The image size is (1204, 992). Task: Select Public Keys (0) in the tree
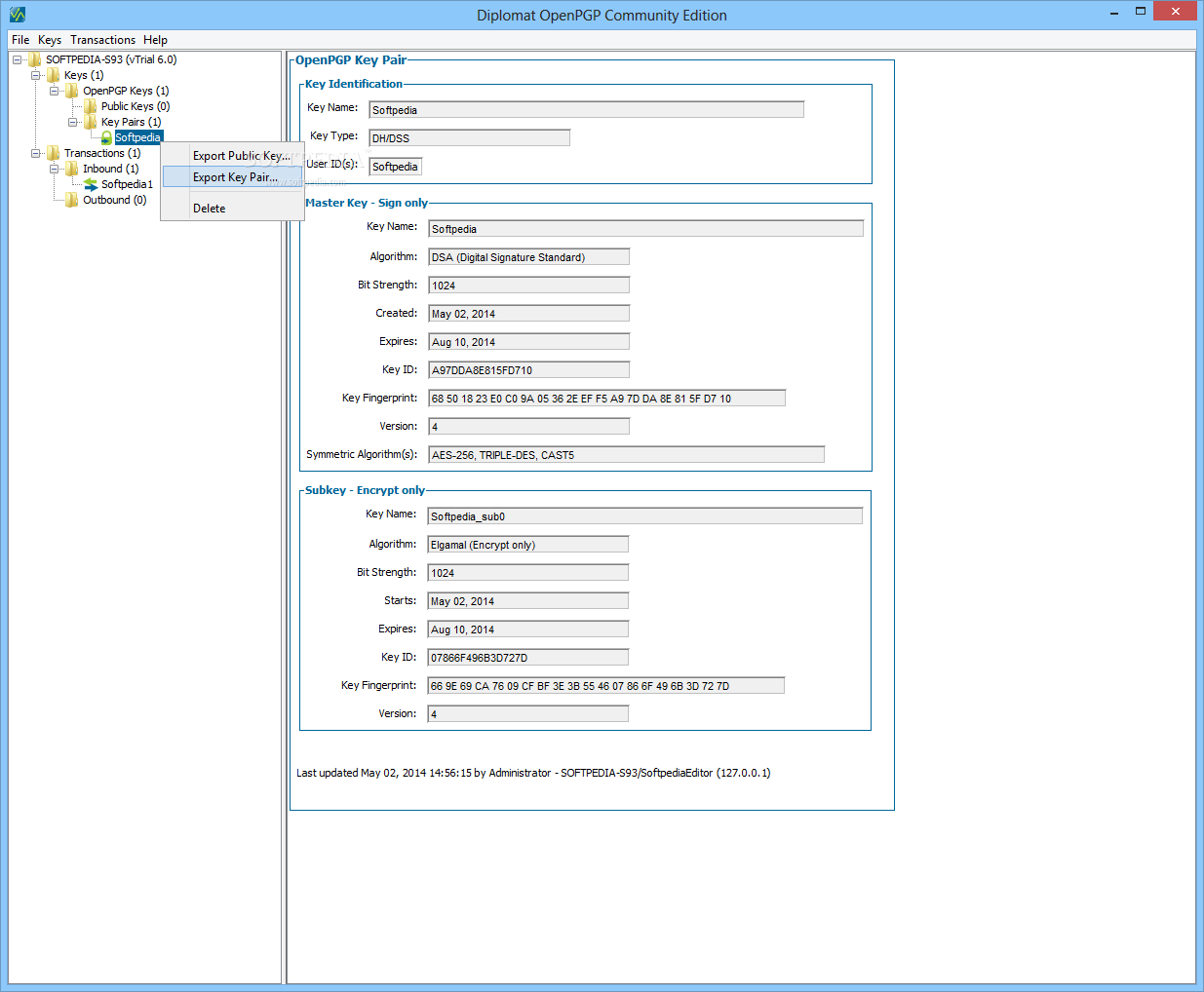pos(136,106)
